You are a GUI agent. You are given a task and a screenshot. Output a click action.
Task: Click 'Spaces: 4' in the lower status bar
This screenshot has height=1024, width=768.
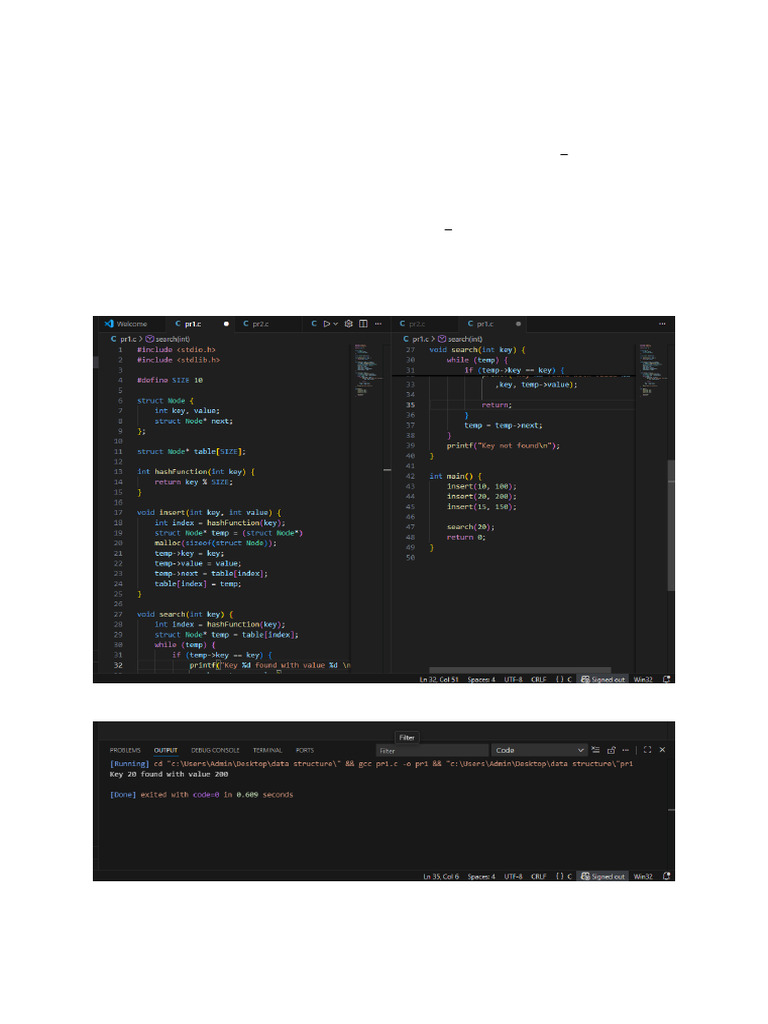click(x=481, y=876)
